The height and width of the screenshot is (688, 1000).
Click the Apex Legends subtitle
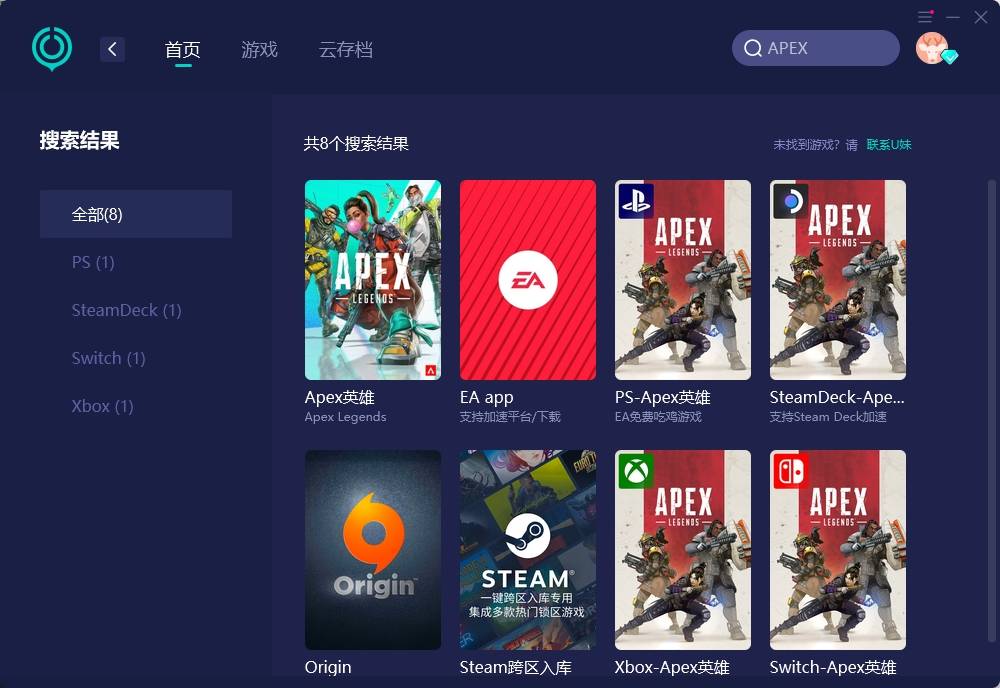pyautogui.click(x=346, y=417)
